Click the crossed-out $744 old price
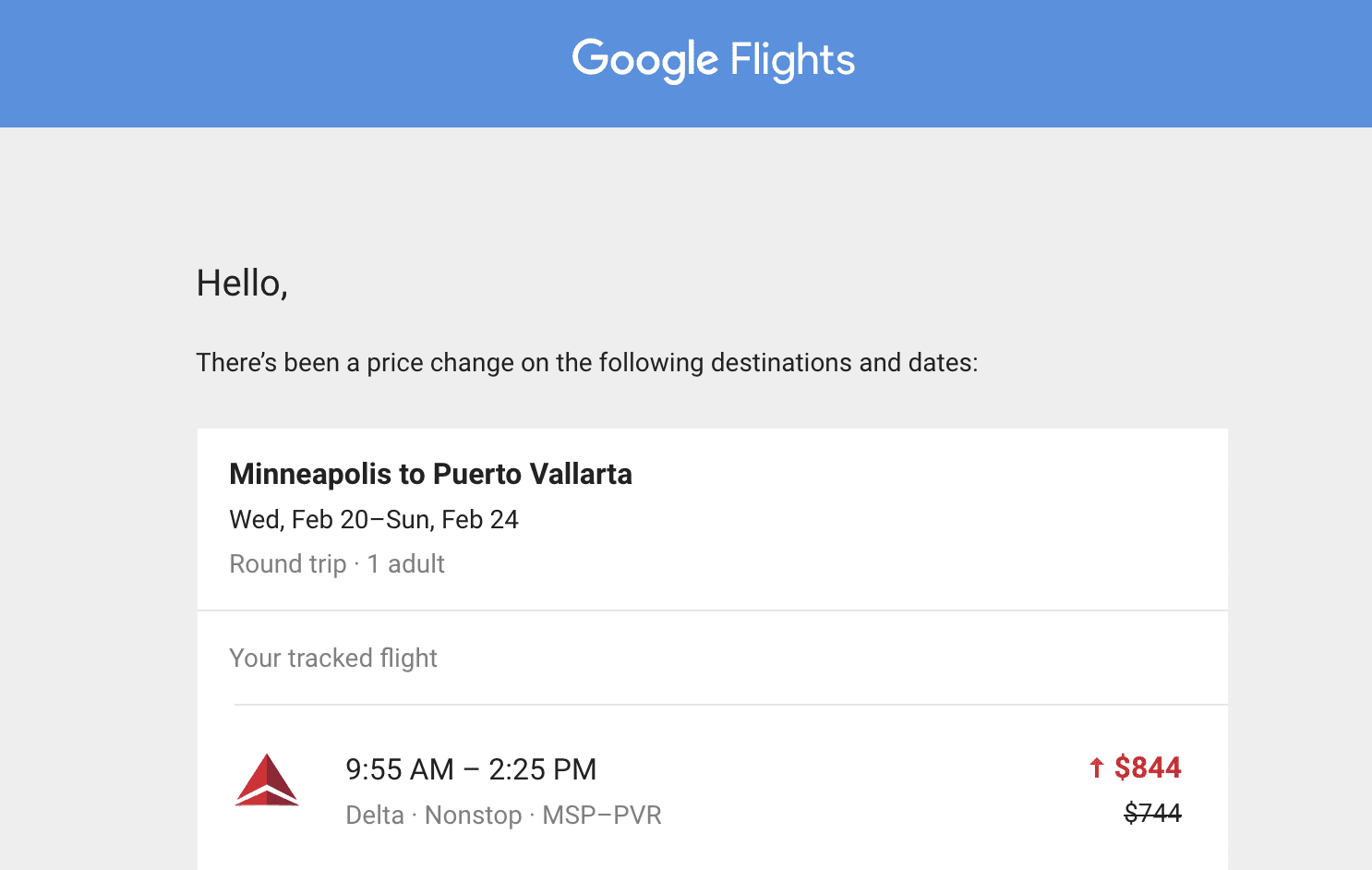The height and width of the screenshot is (870, 1372). [x=1152, y=813]
